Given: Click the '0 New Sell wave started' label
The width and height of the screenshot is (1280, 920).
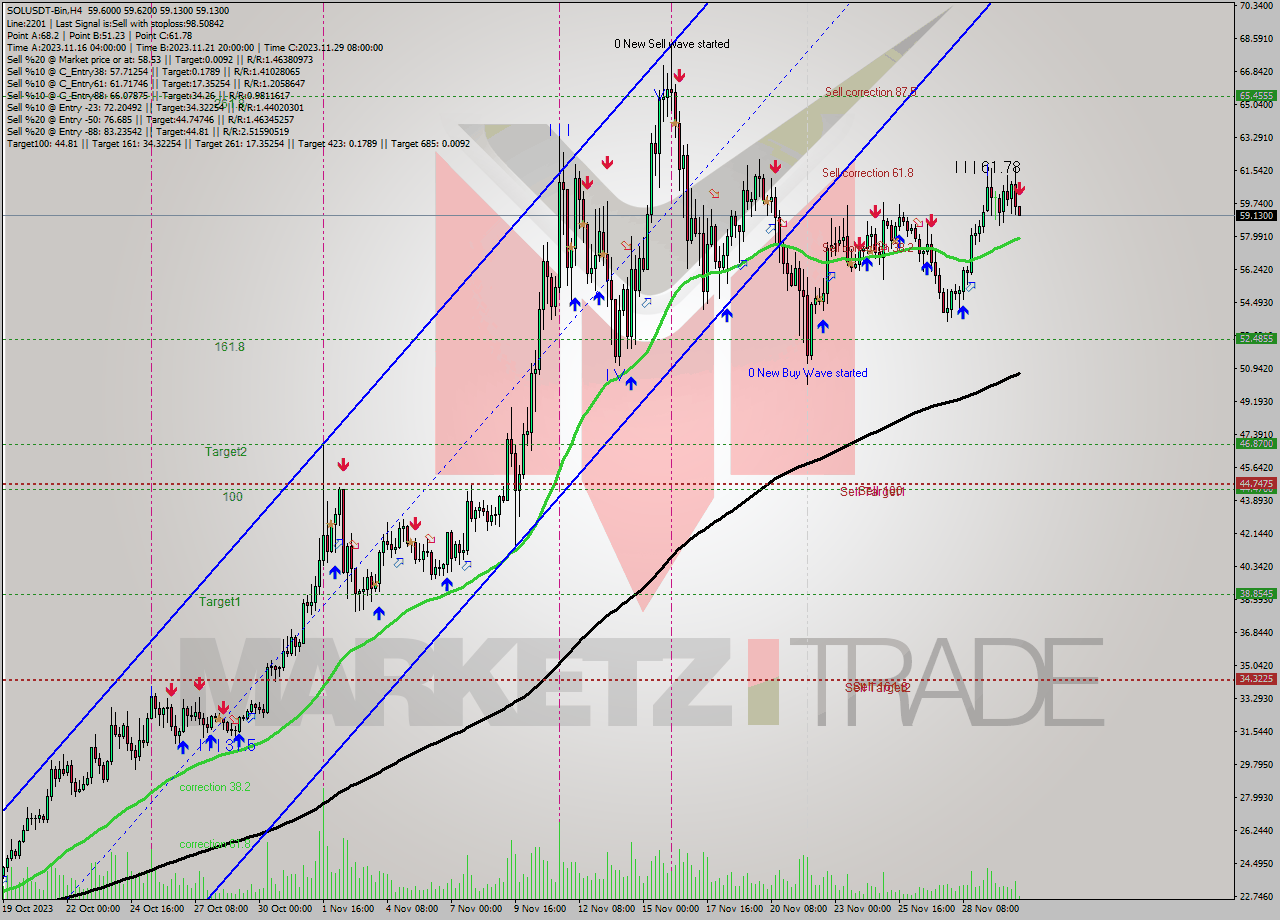Looking at the screenshot, I should tap(672, 44).
